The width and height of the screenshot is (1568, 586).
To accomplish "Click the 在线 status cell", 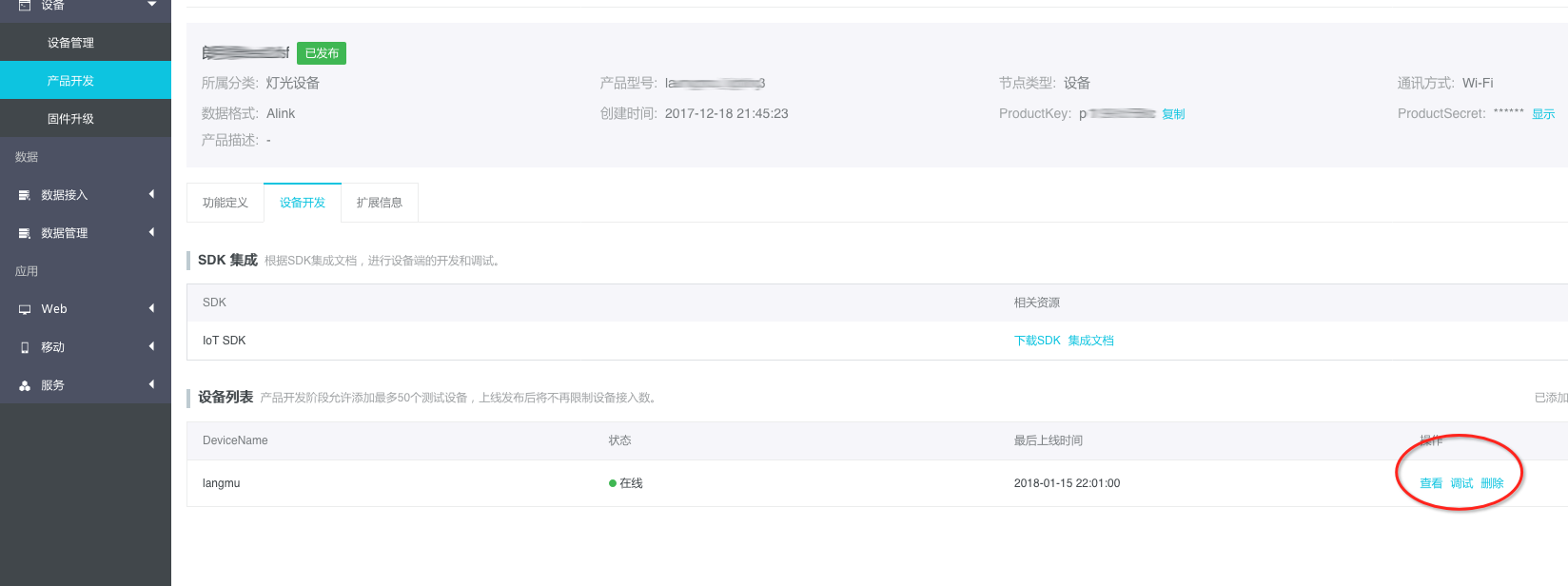I will [626, 483].
